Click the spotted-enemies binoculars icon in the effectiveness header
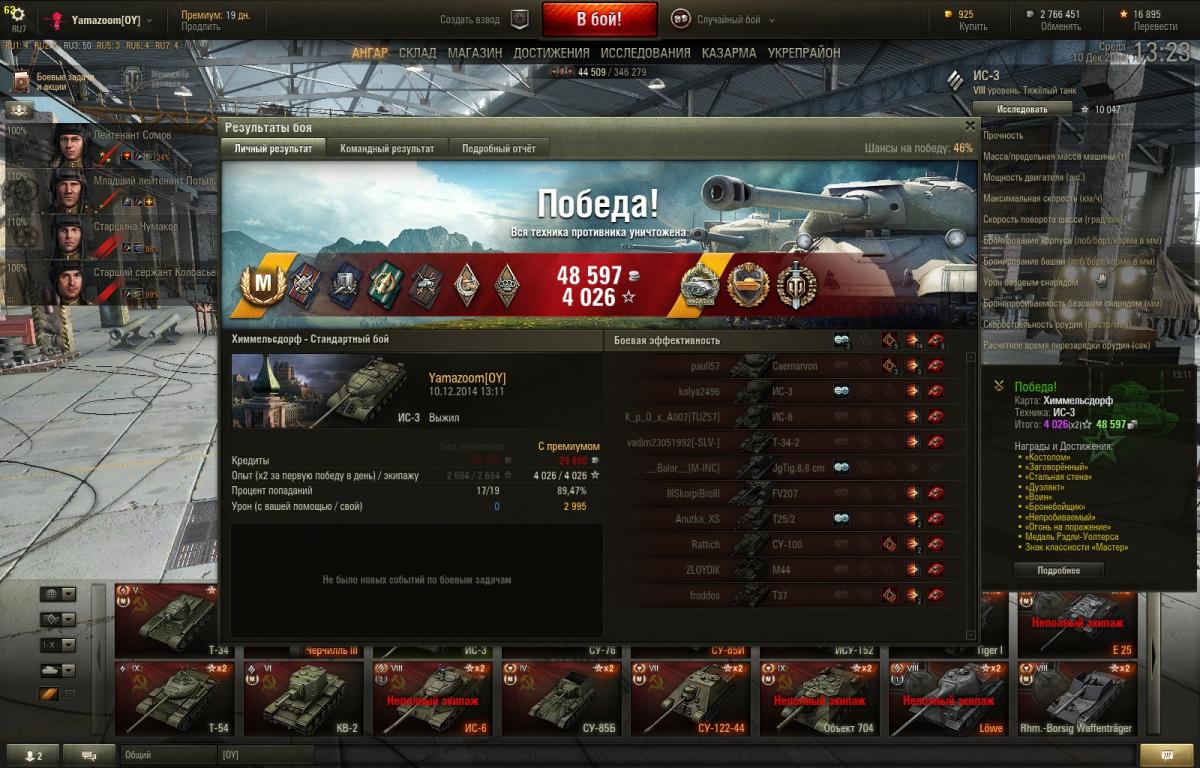The width and height of the screenshot is (1200, 768). pyautogui.click(x=842, y=341)
